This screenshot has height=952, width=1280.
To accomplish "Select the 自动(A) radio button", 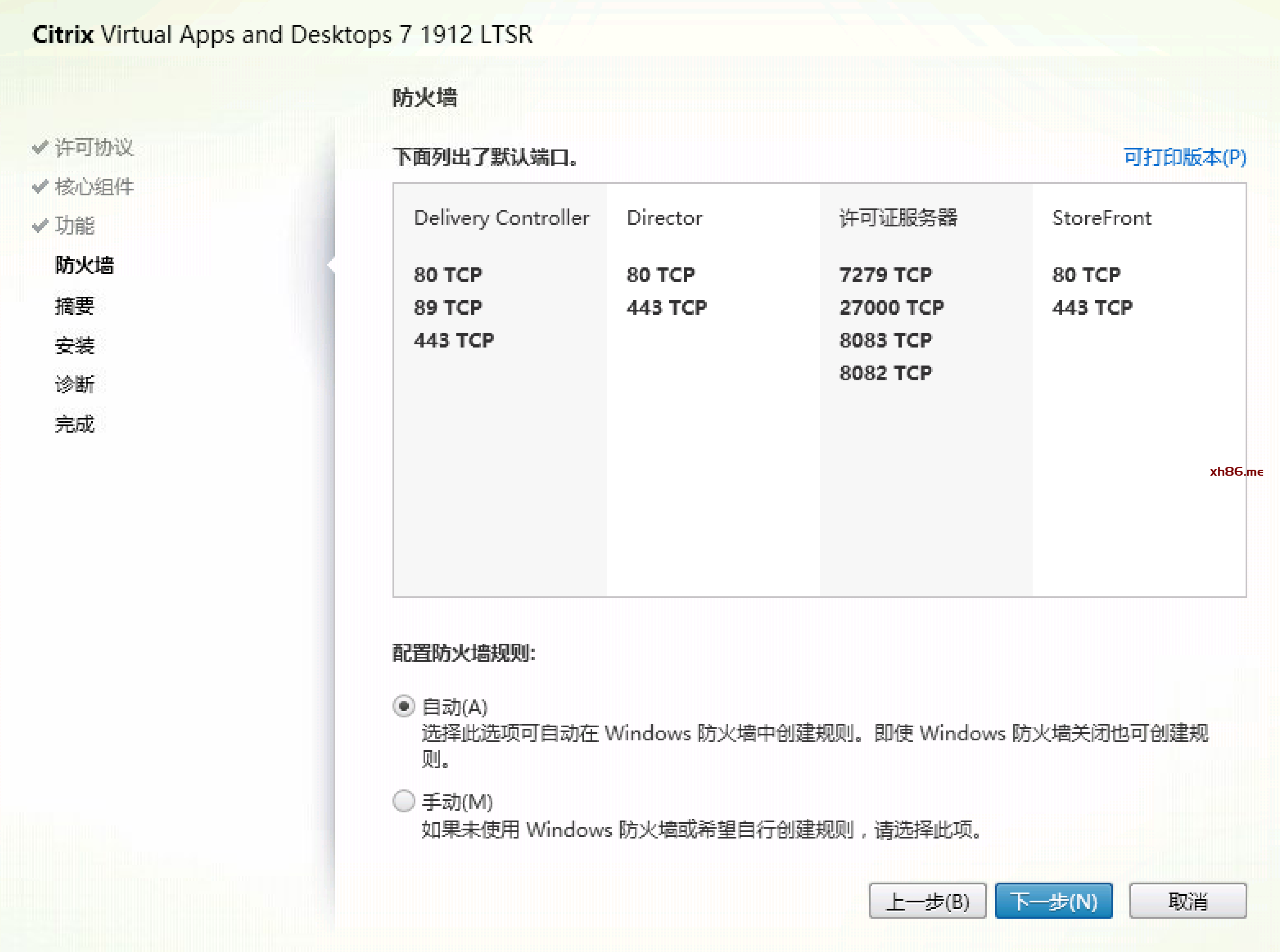I will 403,706.
